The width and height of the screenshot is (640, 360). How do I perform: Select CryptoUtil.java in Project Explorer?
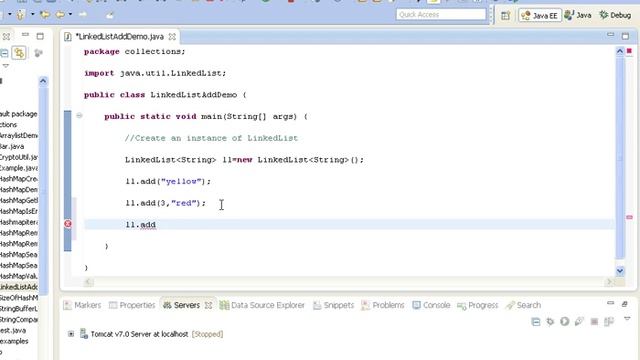coord(19,157)
